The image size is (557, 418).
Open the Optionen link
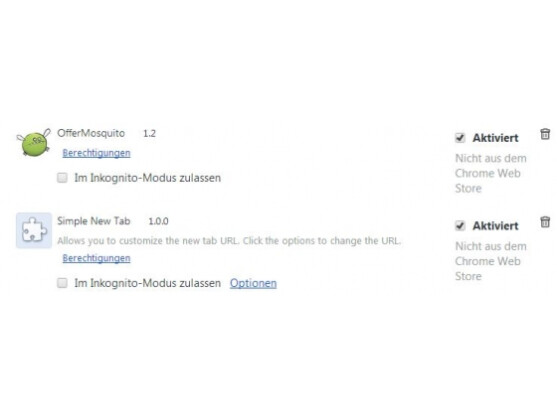pyautogui.click(x=253, y=283)
